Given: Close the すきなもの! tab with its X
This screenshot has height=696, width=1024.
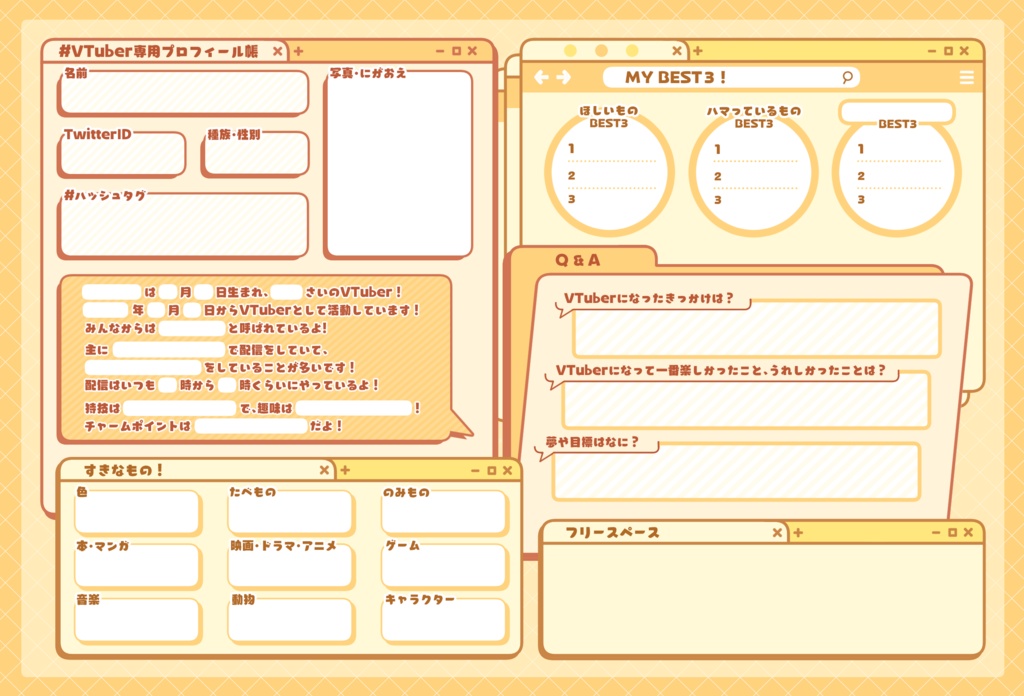Looking at the screenshot, I should pyautogui.click(x=324, y=468).
